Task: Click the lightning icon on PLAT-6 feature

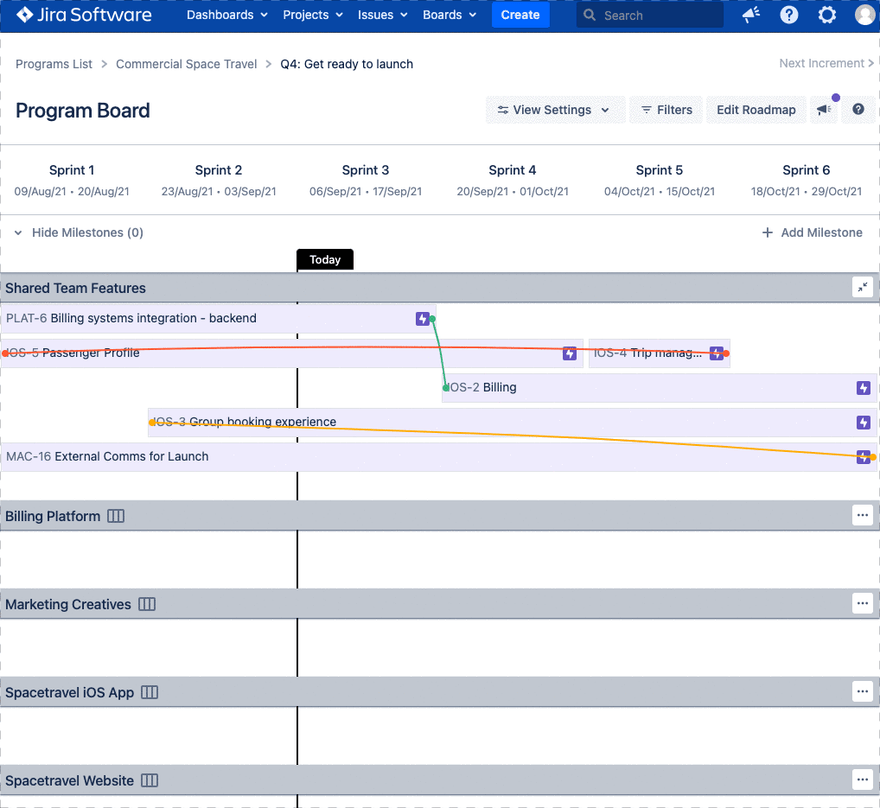Action: tap(423, 319)
